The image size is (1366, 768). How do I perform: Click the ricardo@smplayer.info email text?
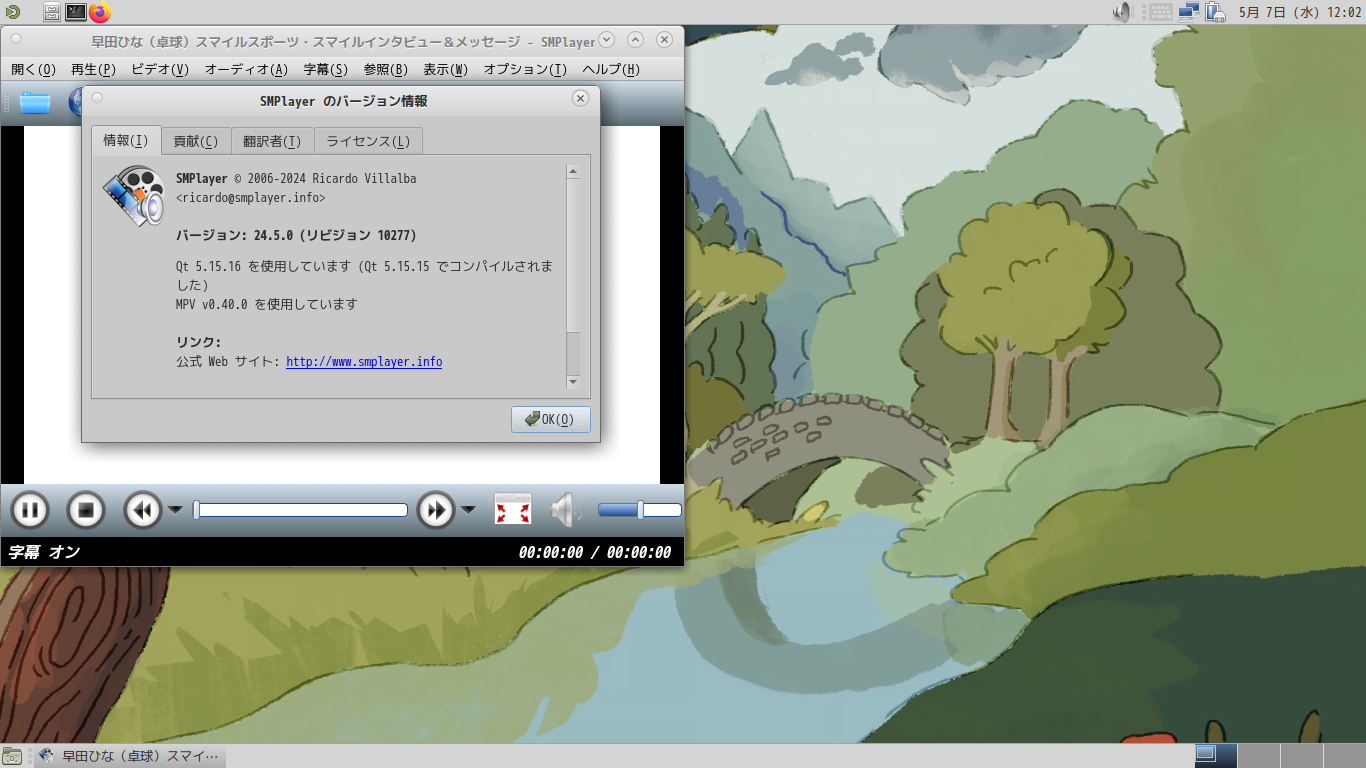click(x=250, y=198)
